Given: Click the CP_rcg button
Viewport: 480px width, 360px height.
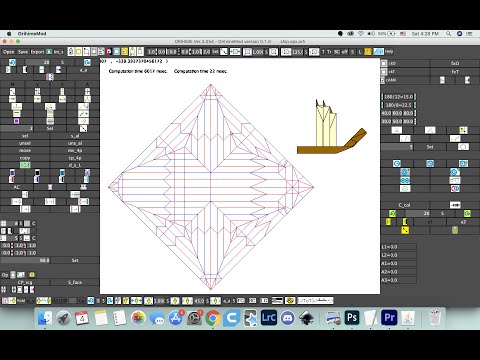Looking at the screenshot, I should [25, 282].
